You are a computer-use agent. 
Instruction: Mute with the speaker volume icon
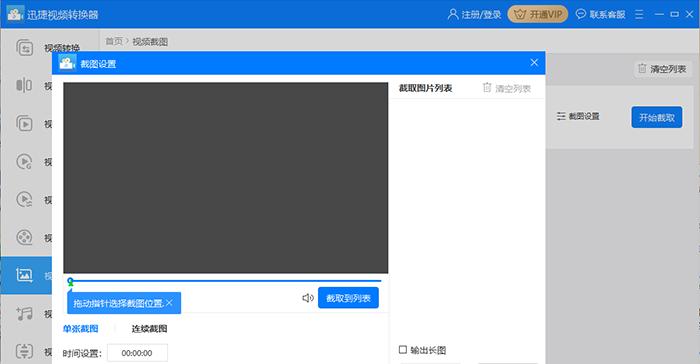[308, 298]
